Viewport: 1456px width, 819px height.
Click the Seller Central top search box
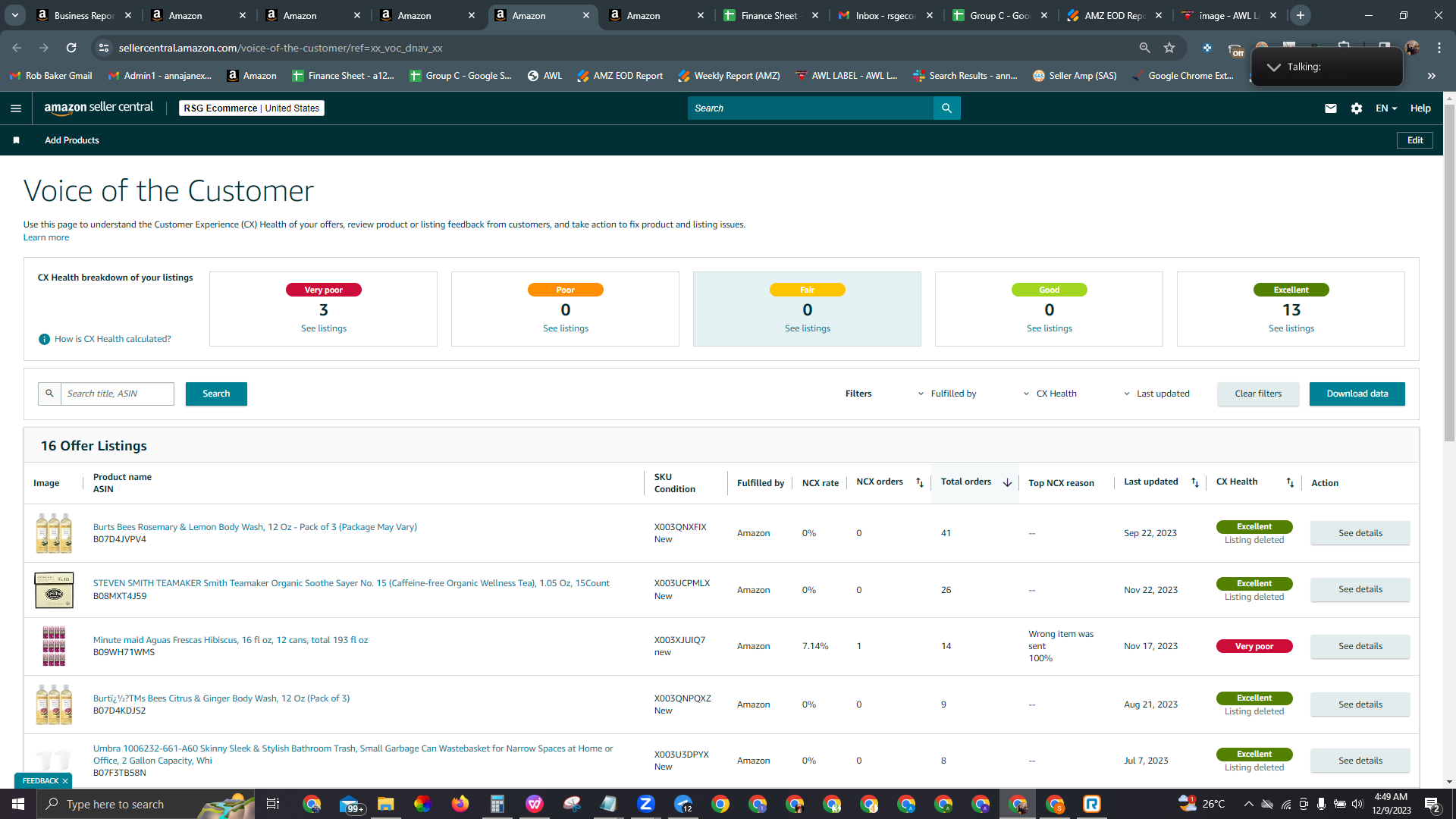[811, 108]
